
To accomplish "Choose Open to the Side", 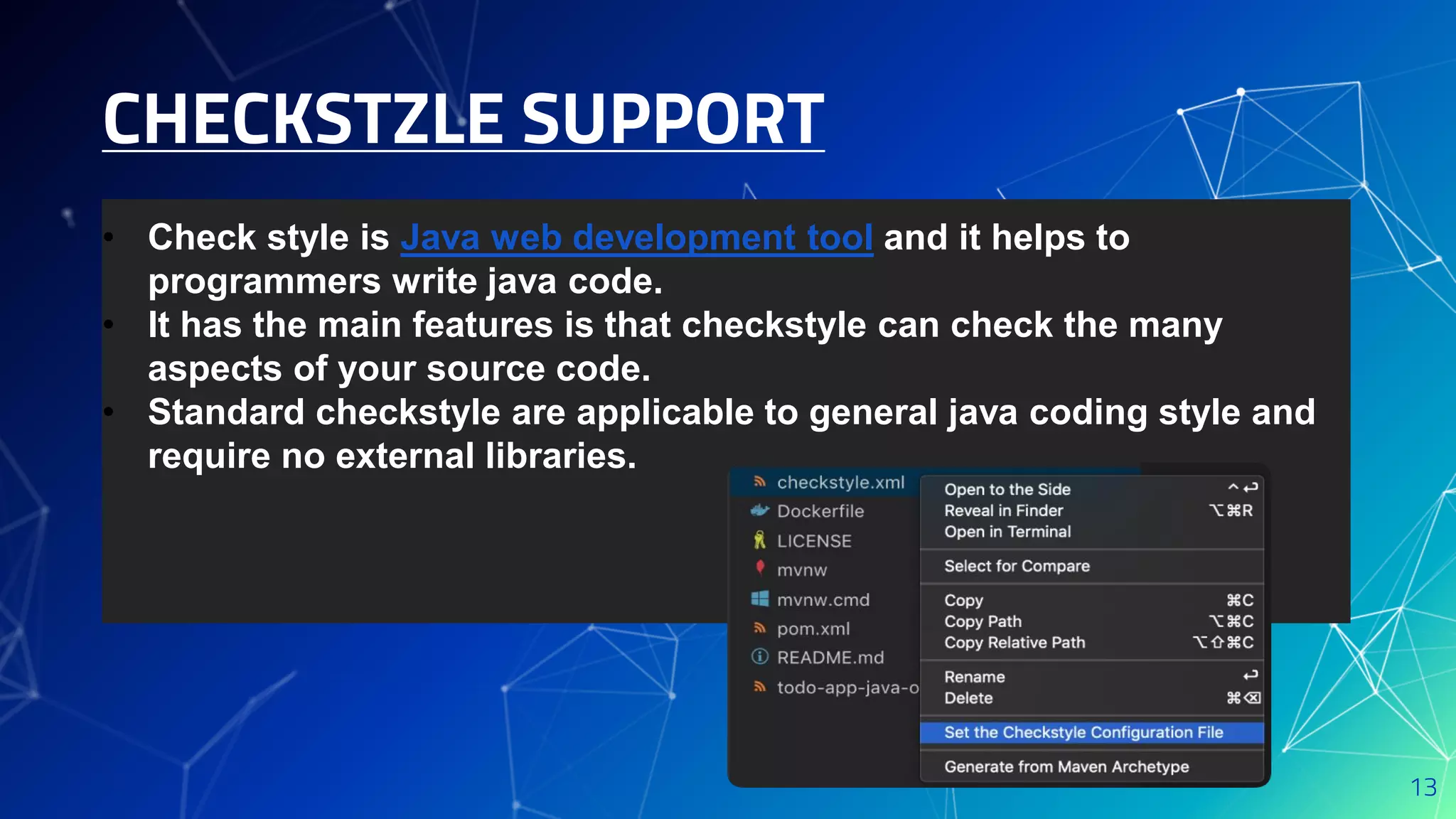I will pyautogui.click(x=1091, y=489).
